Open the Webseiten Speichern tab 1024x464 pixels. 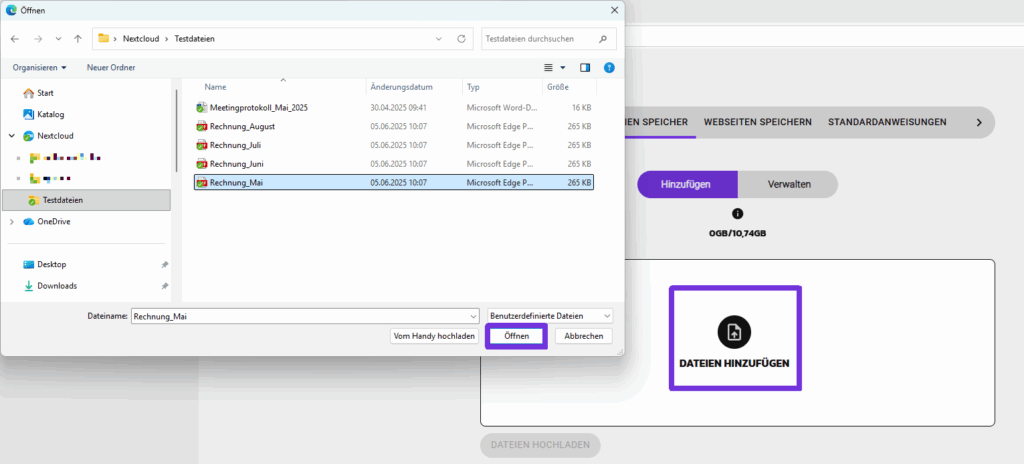(x=757, y=122)
